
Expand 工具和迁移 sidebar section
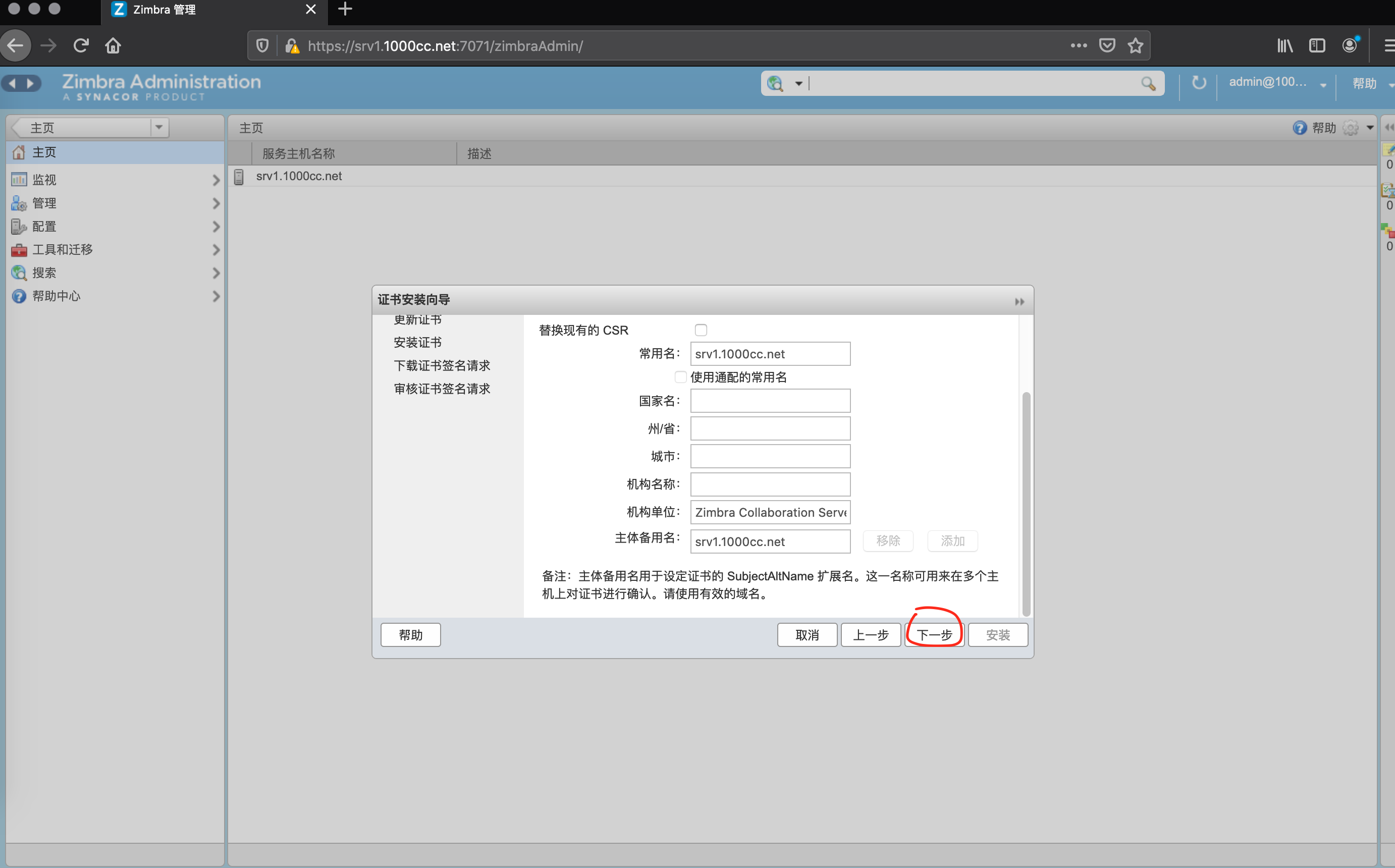coord(216,250)
